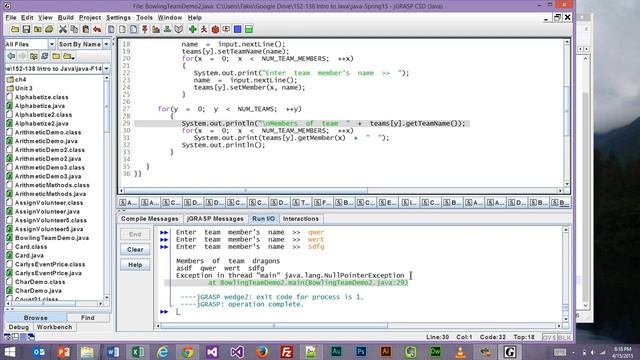Viewport: 640px width, 360px height.
Task: Open the folder history dropdown icon
Action: [x=69, y=56]
